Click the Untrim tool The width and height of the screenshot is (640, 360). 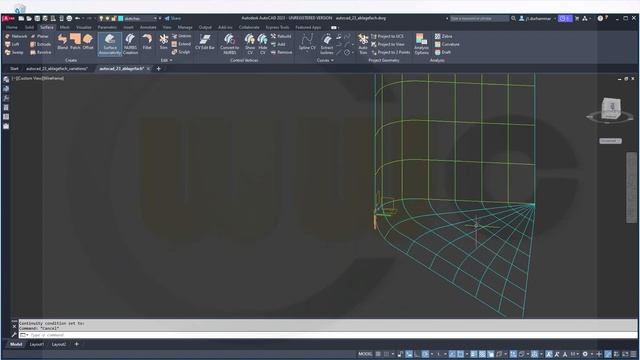click(181, 36)
